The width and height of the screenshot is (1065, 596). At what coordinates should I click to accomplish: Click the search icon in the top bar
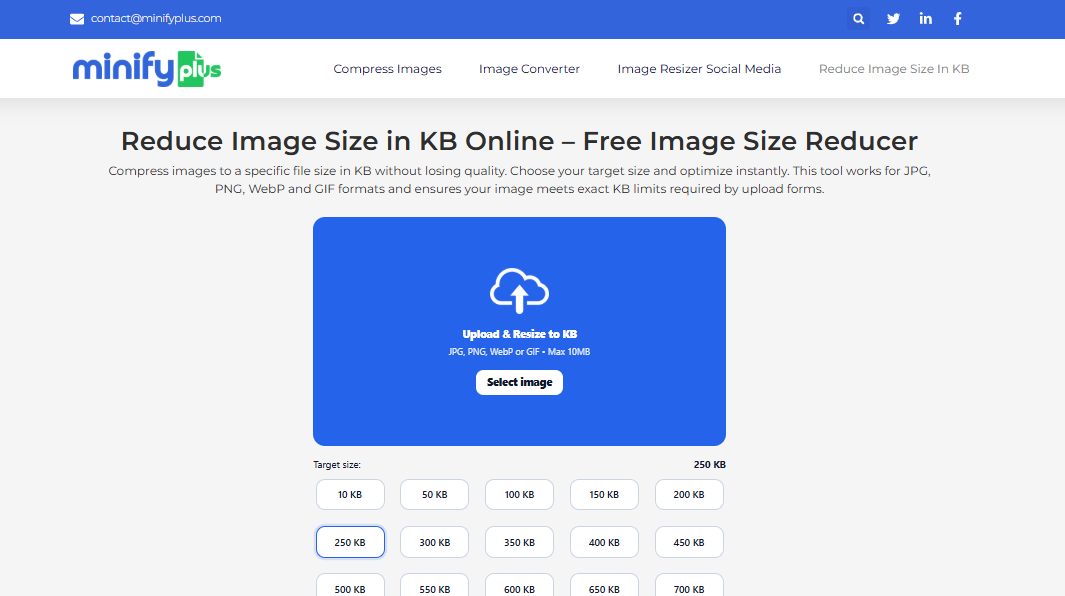click(x=858, y=18)
